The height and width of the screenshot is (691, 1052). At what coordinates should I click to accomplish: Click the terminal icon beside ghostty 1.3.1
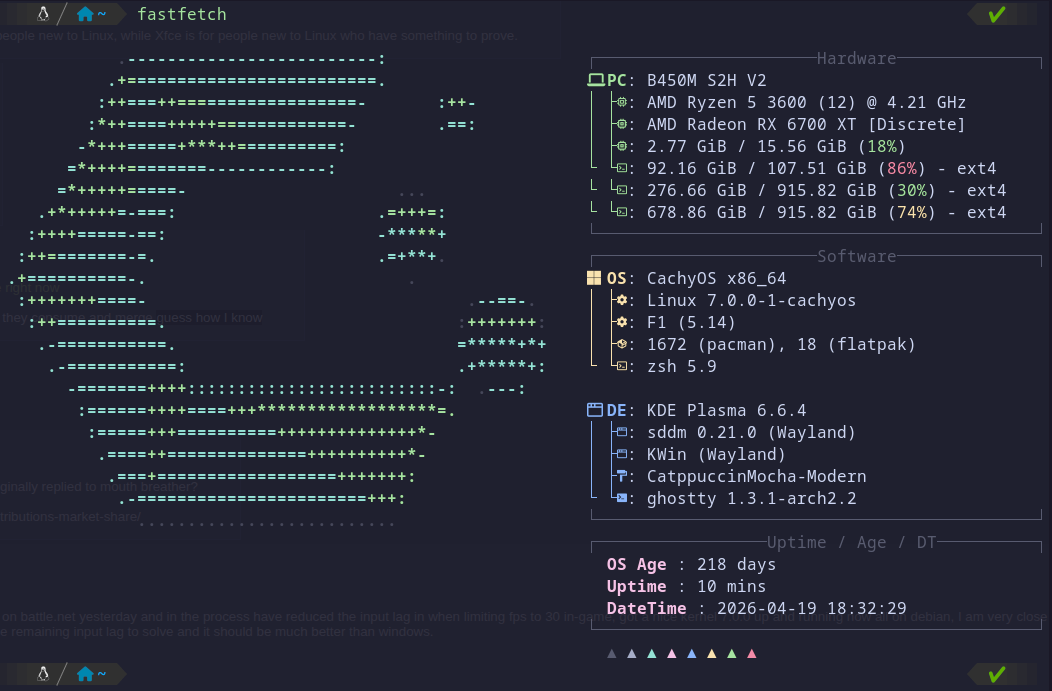(622, 498)
